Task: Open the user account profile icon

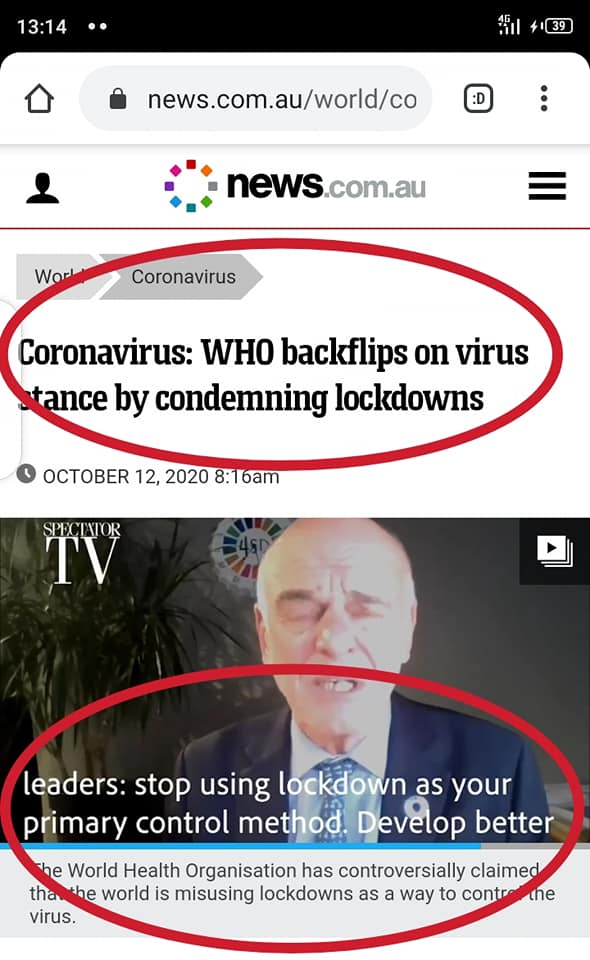Action: coord(42,187)
